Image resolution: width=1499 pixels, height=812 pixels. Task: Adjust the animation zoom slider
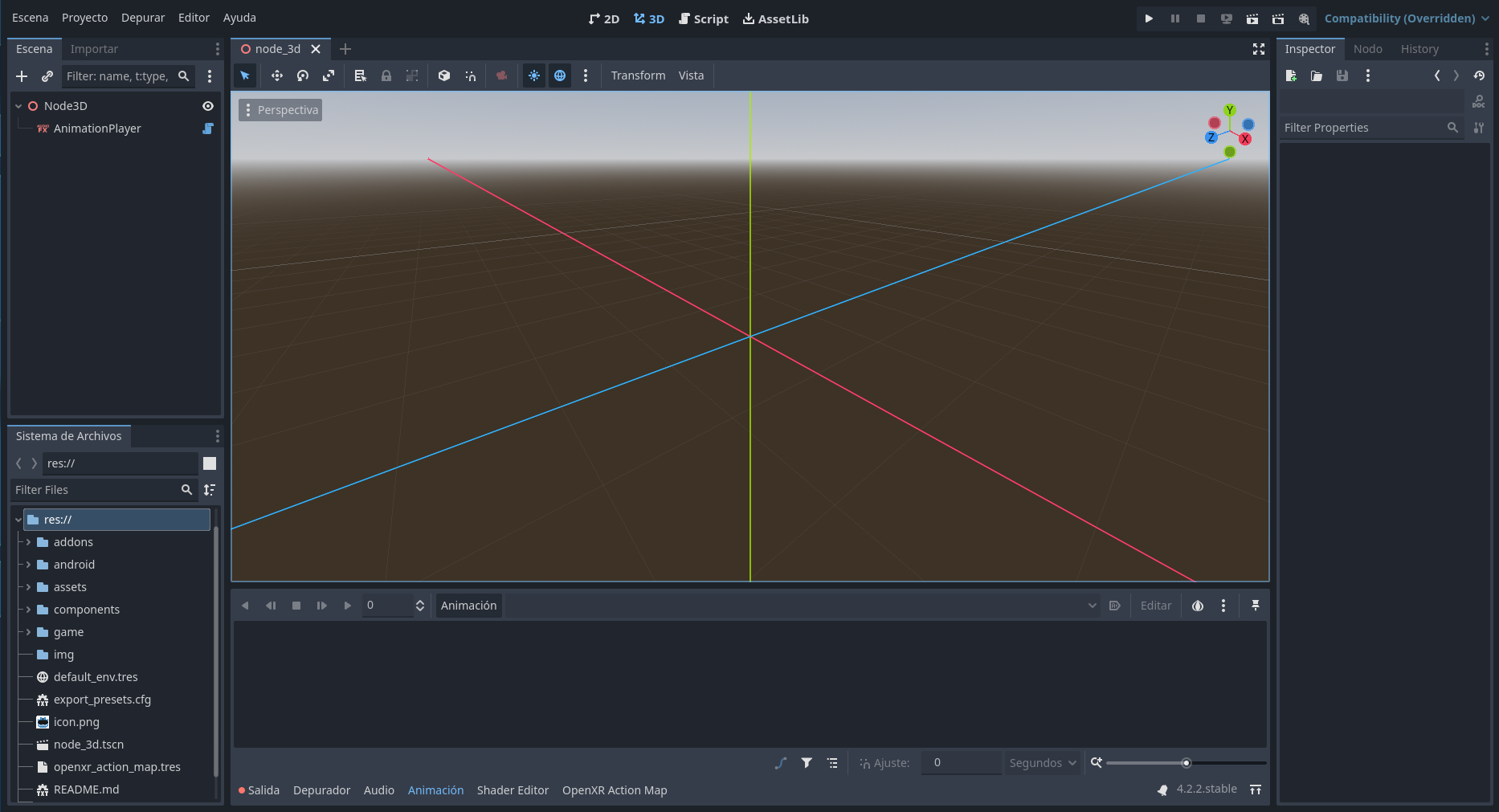click(1187, 763)
